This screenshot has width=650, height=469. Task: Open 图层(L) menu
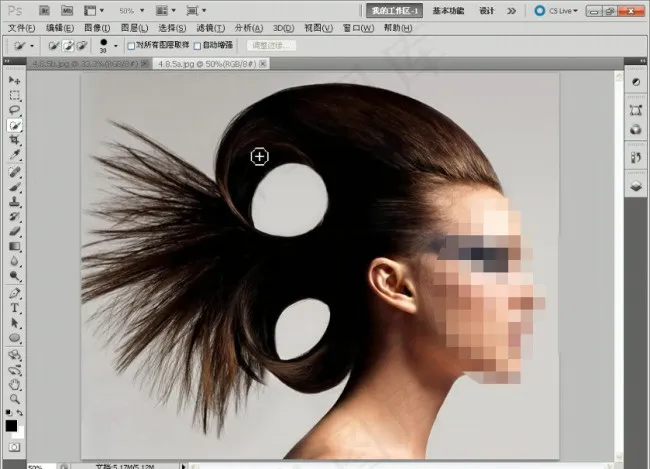pos(134,28)
